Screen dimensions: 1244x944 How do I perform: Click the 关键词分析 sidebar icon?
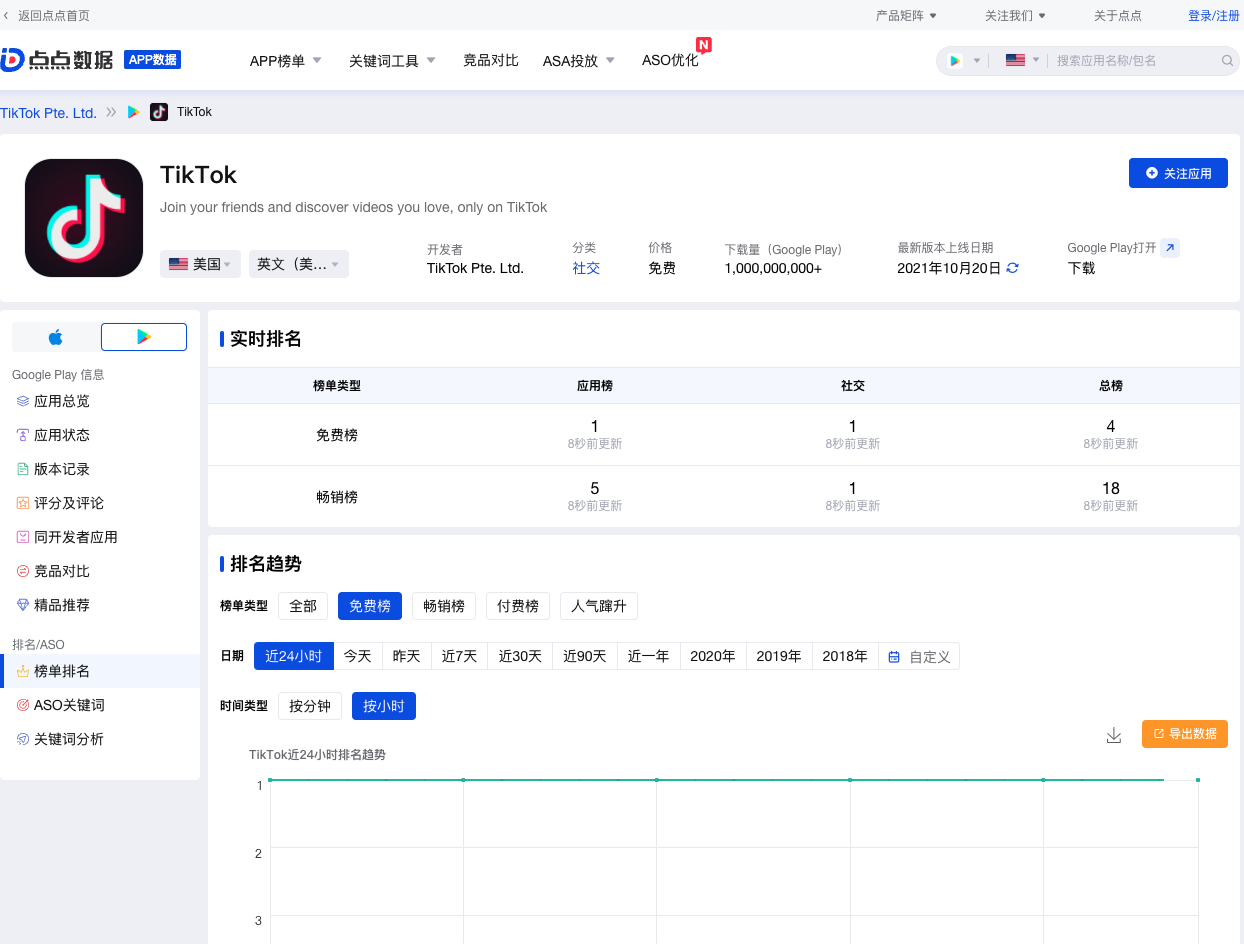click(23, 739)
